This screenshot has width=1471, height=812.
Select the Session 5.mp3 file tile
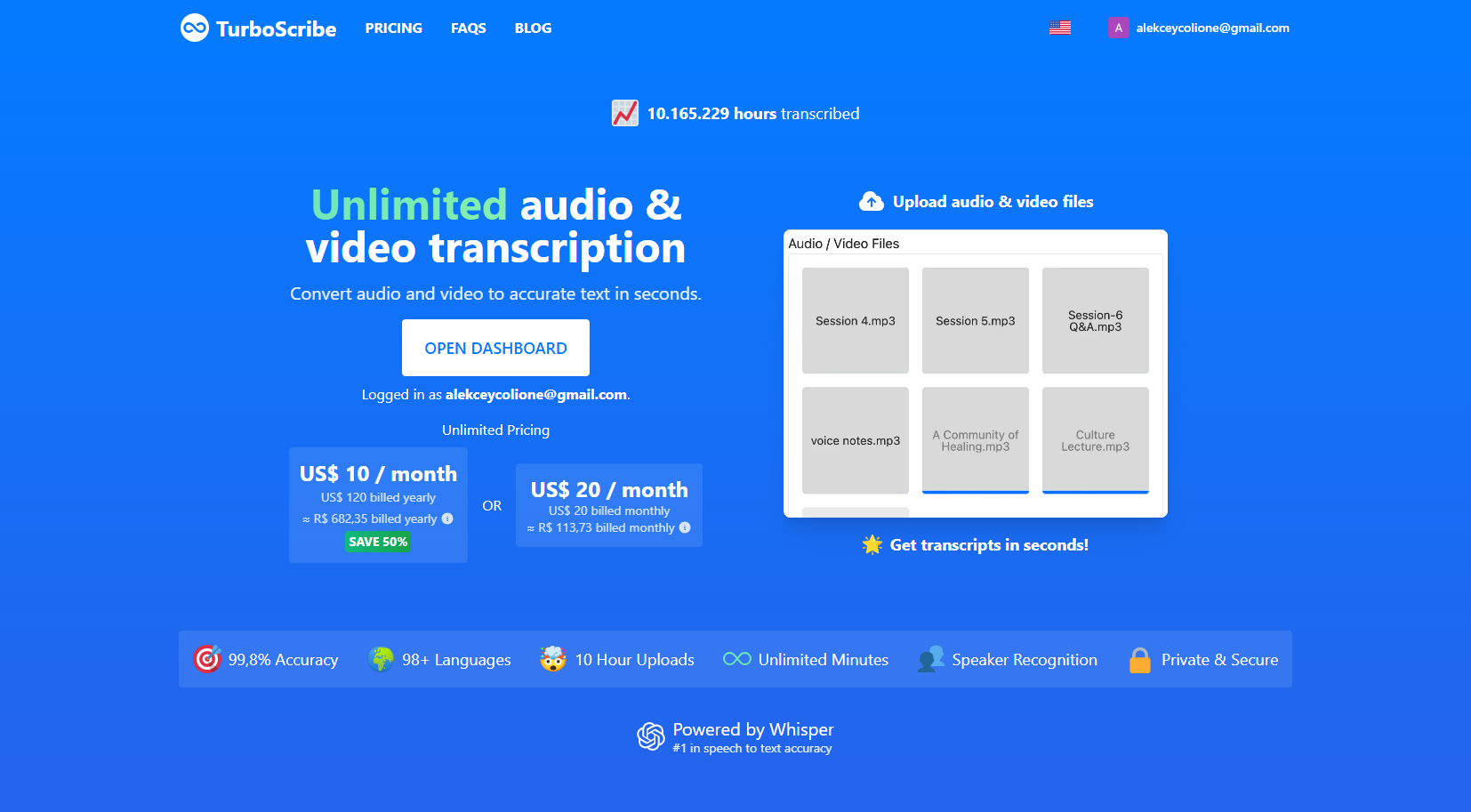[x=976, y=320]
